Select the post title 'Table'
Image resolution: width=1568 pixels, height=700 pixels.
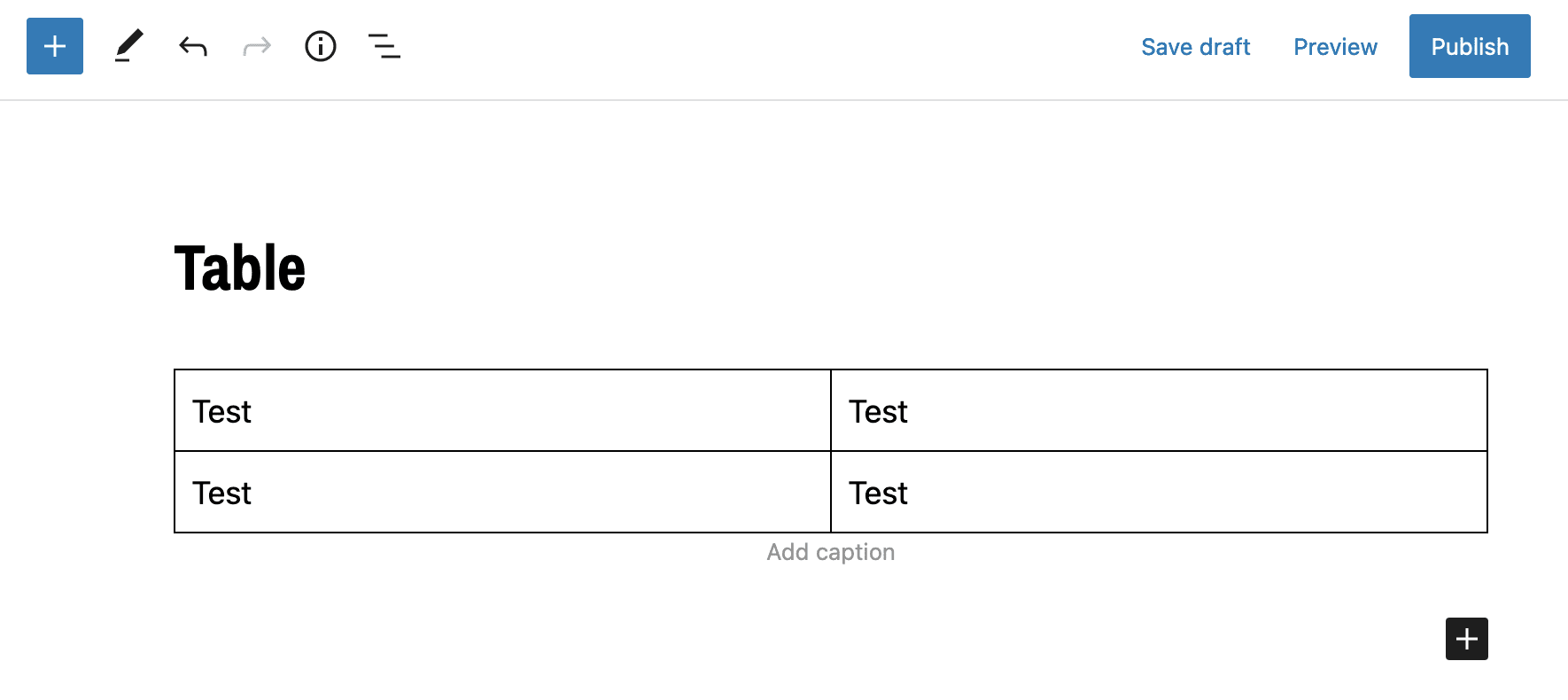tap(240, 266)
